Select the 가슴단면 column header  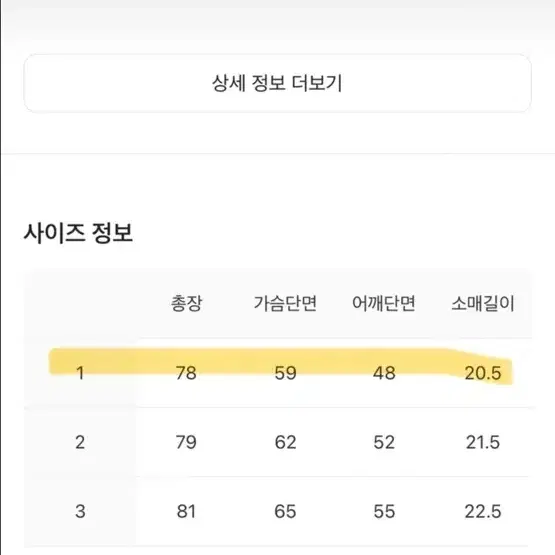pyautogui.click(x=285, y=303)
